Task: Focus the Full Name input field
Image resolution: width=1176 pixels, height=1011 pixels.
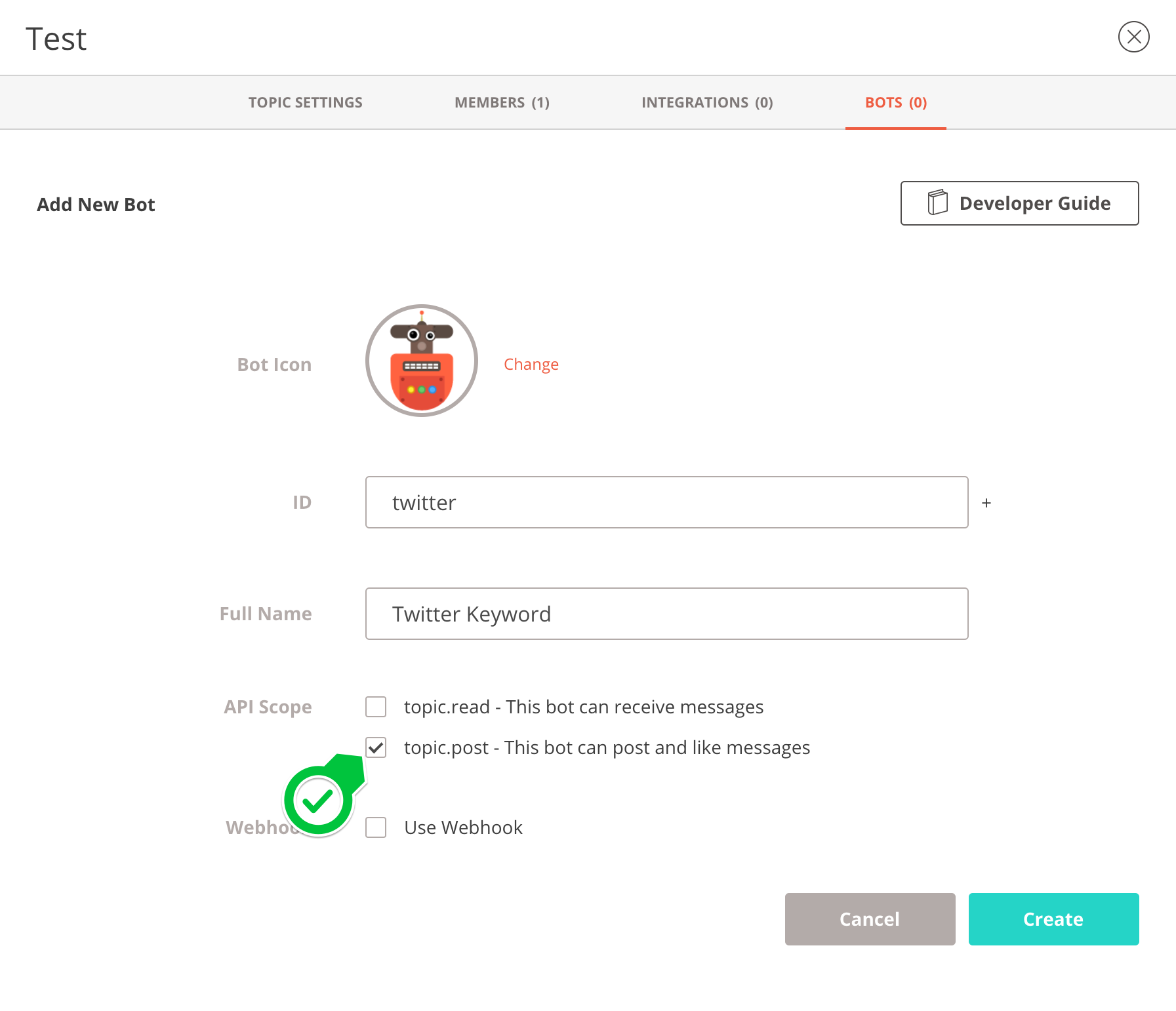Action: coord(666,614)
